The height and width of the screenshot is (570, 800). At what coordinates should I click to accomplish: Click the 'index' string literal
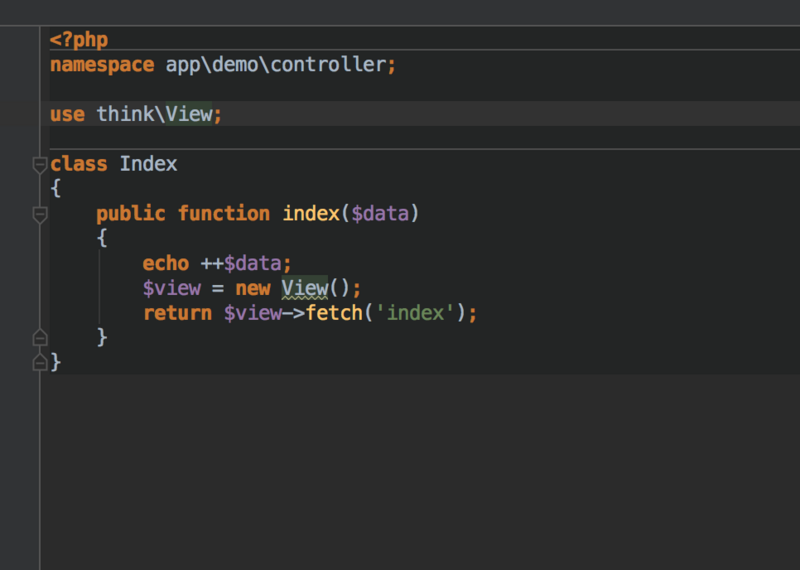point(415,313)
